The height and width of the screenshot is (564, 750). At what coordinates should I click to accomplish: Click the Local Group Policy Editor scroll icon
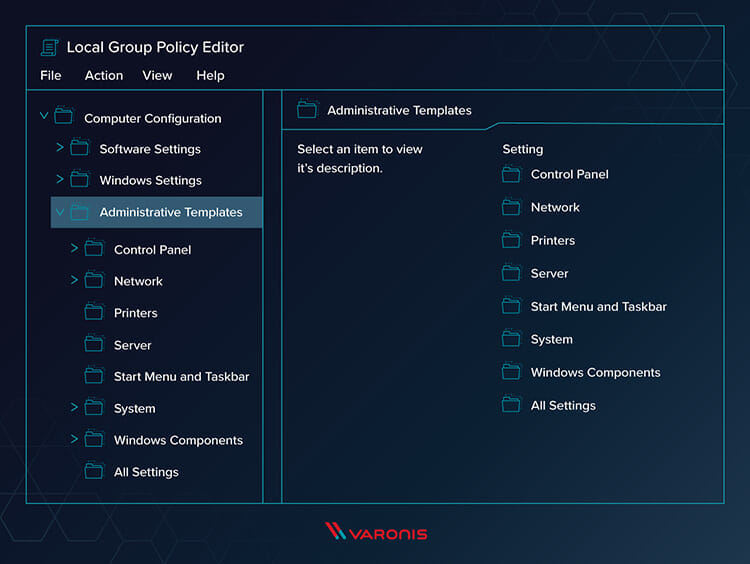click(49, 47)
